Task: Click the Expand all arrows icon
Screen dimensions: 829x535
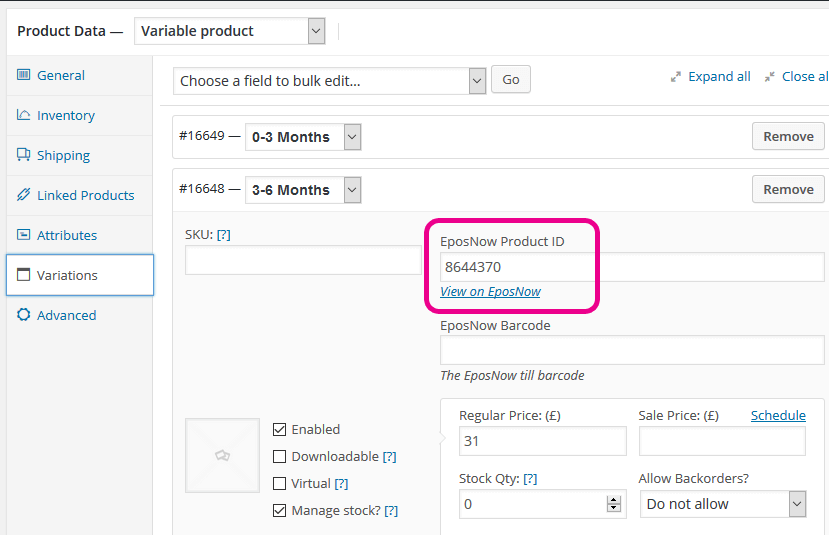Action: point(676,77)
